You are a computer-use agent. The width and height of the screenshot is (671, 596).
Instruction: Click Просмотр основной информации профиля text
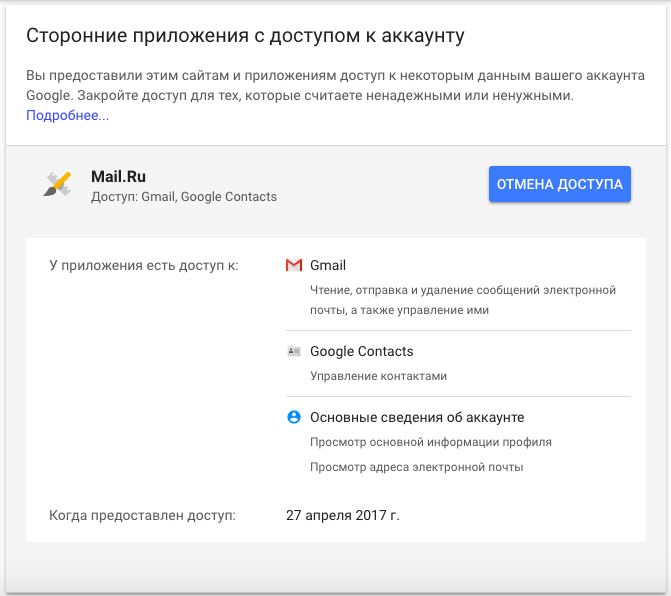pyautogui.click(x=430, y=442)
